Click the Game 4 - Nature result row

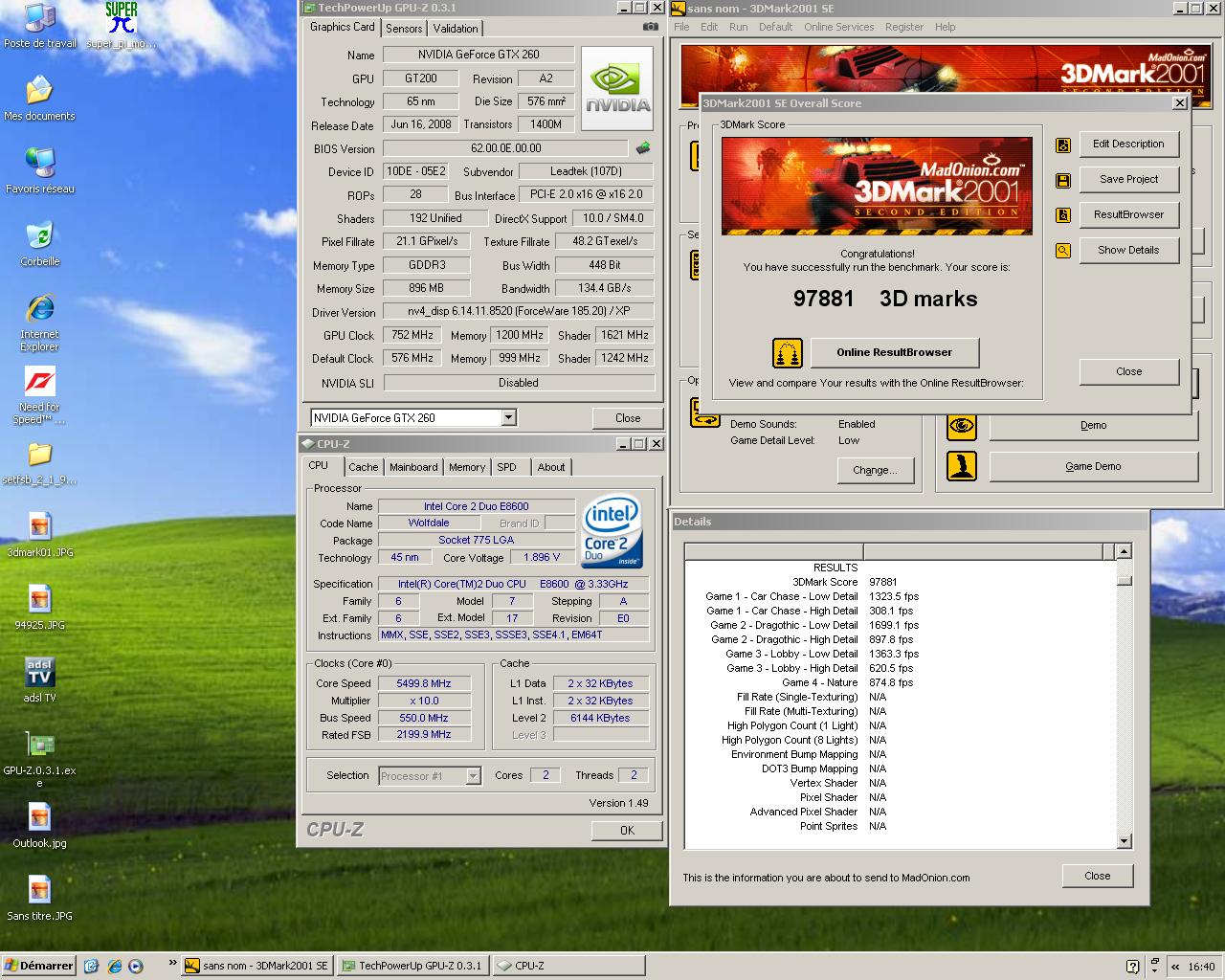click(900, 682)
